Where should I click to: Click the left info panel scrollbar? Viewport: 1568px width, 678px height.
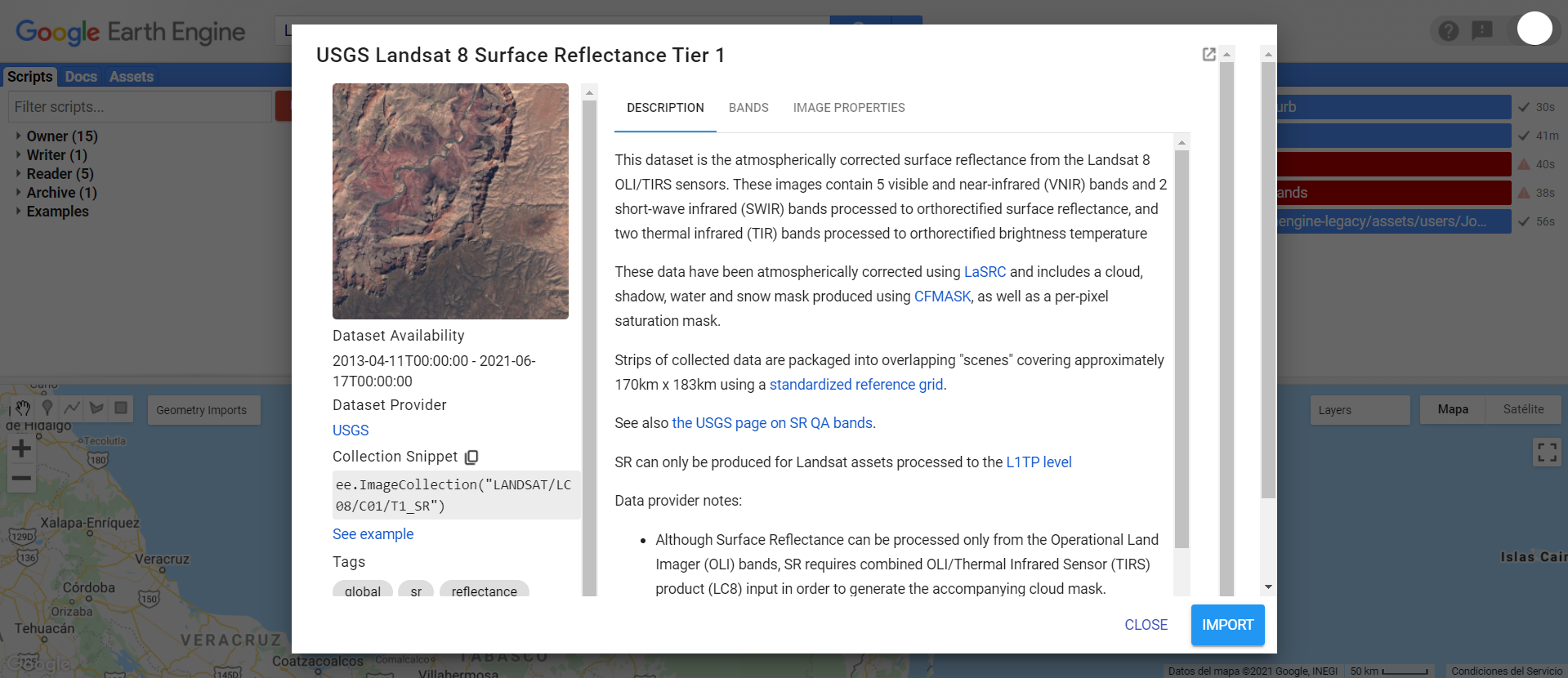pos(589,347)
